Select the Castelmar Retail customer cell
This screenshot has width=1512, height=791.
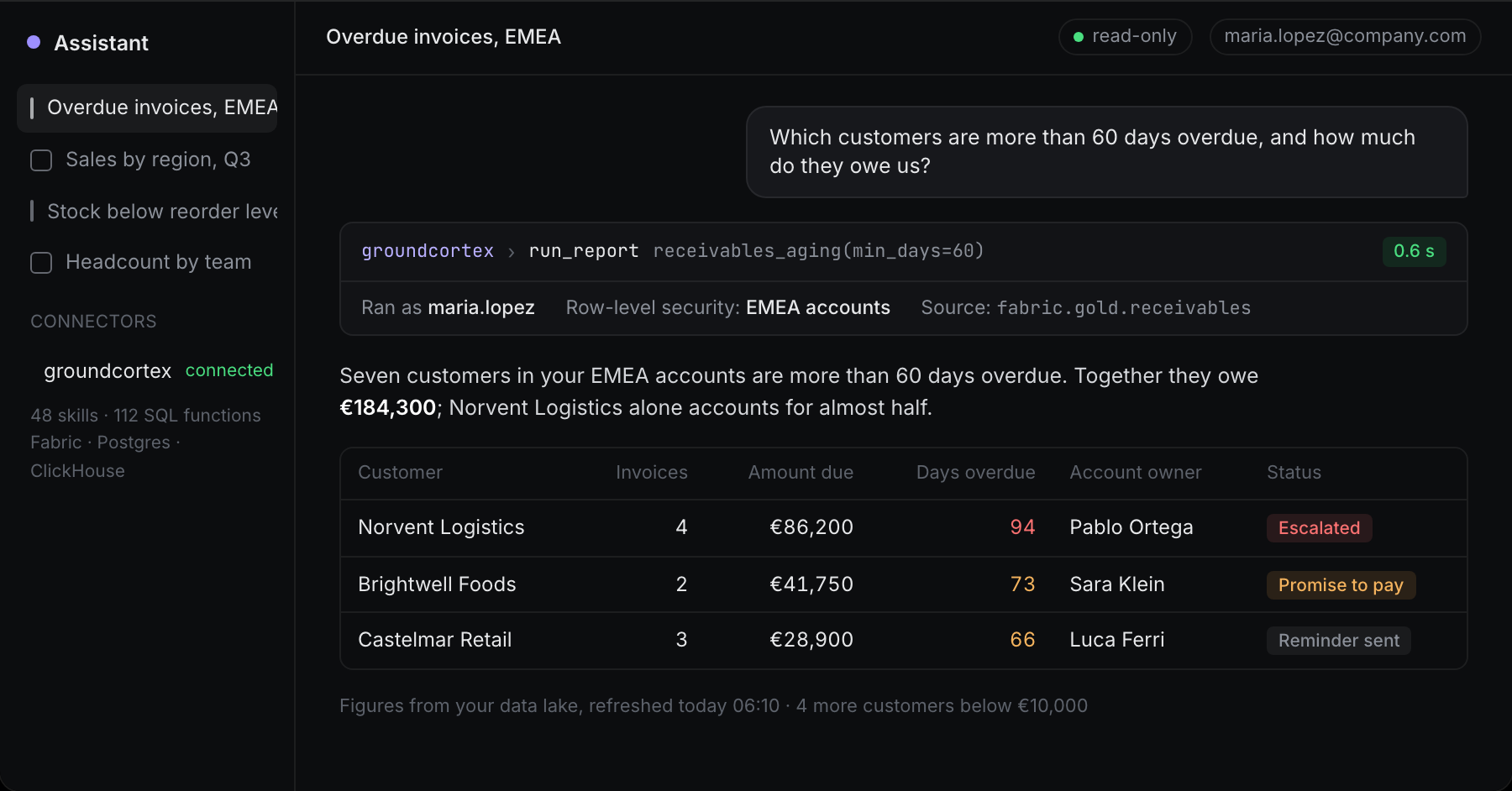pyautogui.click(x=434, y=640)
